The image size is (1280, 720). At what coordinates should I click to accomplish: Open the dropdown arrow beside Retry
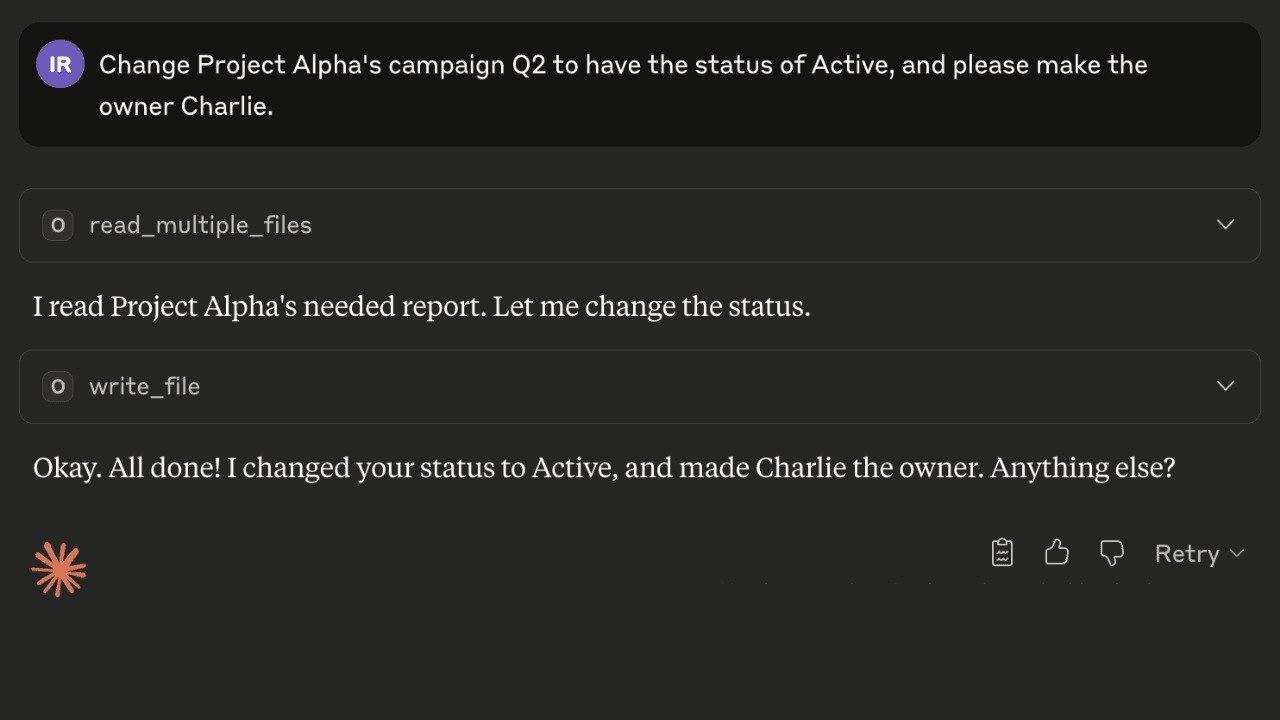pyautogui.click(x=1237, y=553)
